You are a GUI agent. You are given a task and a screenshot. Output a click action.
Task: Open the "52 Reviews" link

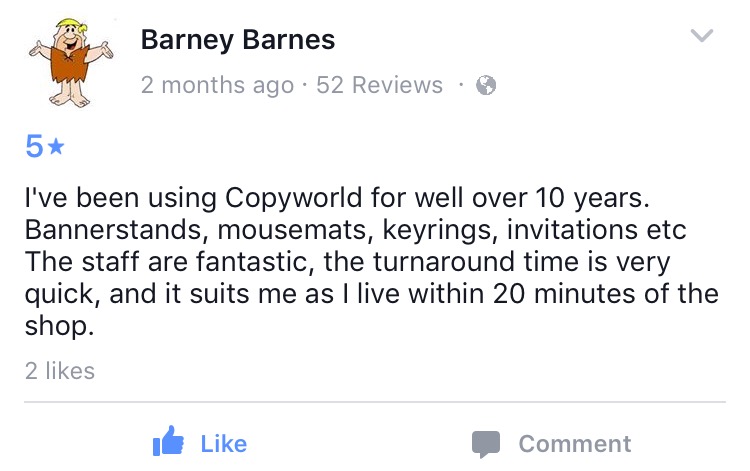379,86
